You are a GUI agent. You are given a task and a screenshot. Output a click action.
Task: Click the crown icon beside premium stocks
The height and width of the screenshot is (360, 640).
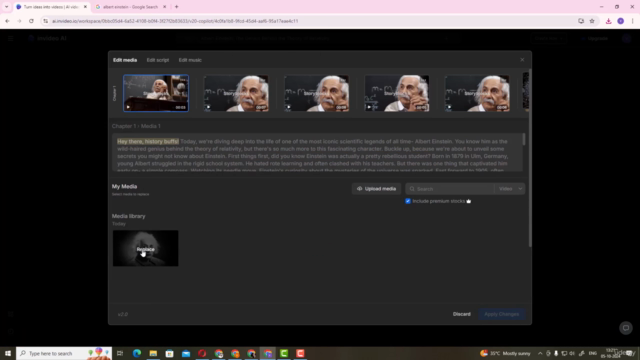click(x=469, y=201)
